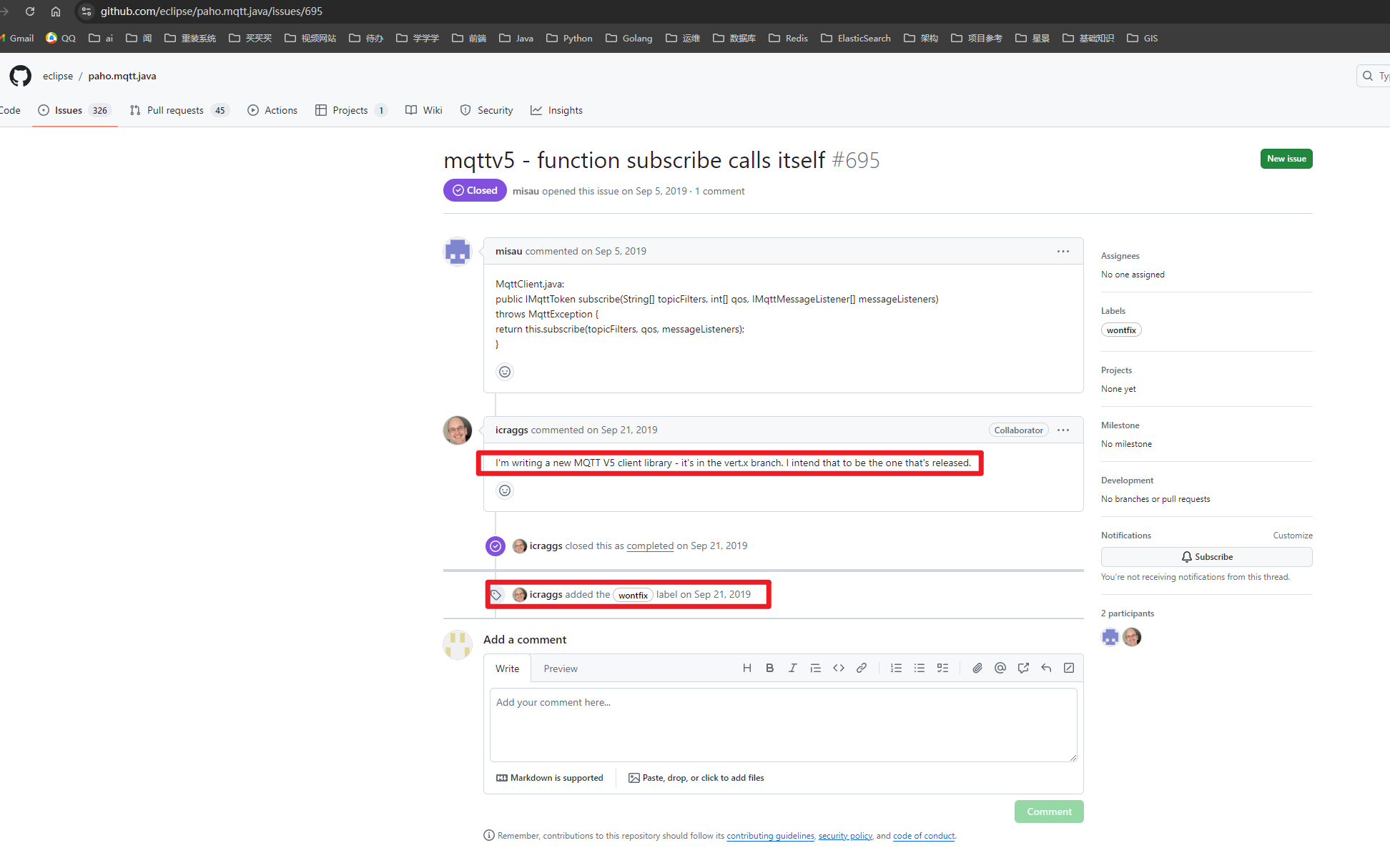Click the New issue button
This screenshot has width=1390, height=868.
tap(1286, 158)
